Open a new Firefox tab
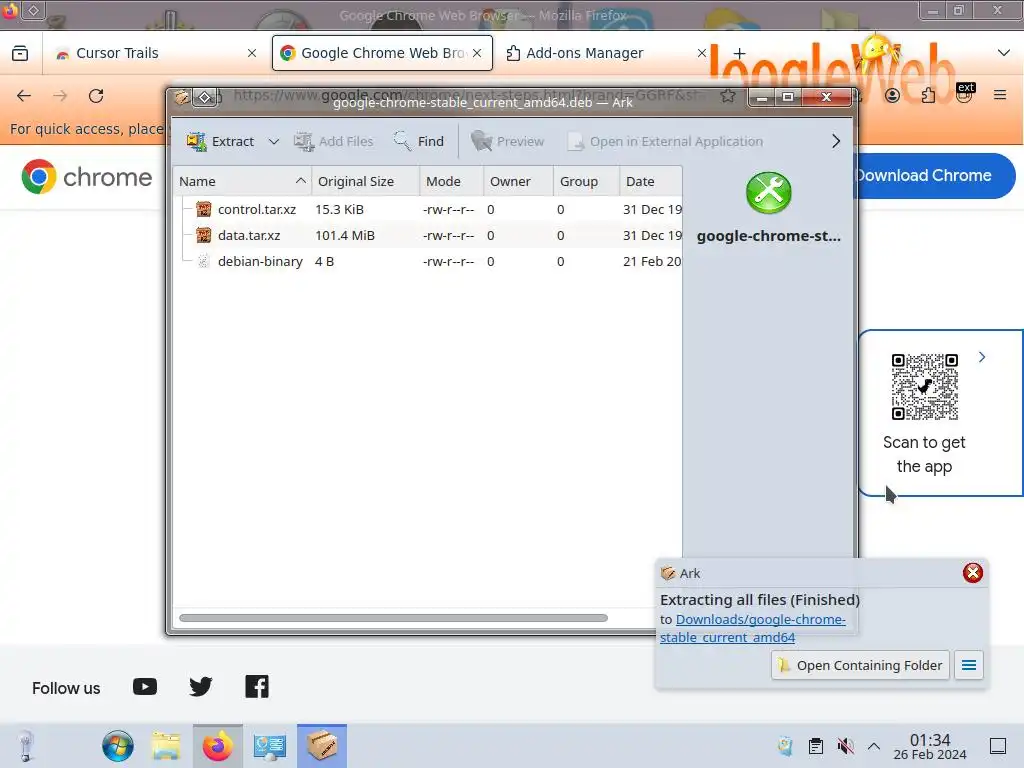Viewport: 1024px width, 768px height. [x=739, y=53]
